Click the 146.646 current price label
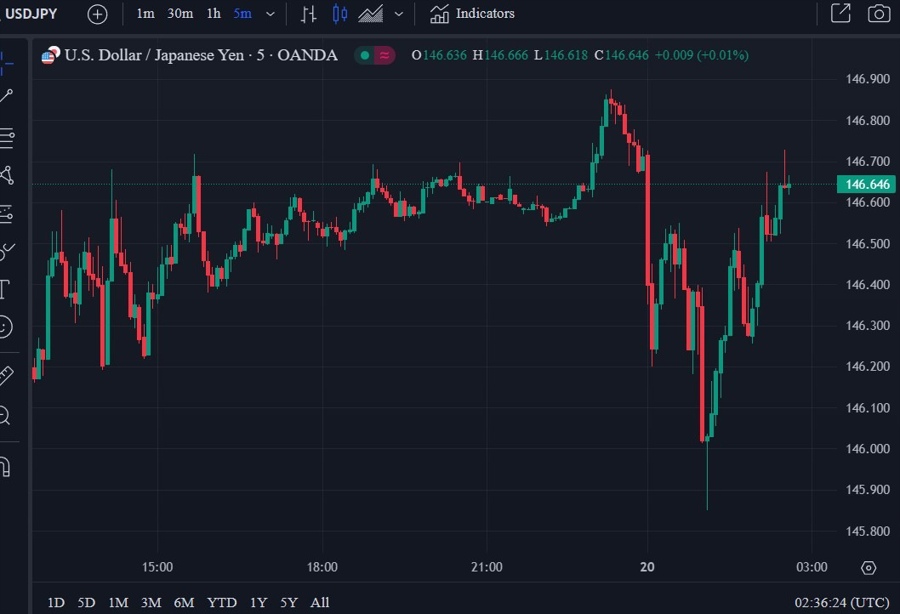Viewport: 900px width, 614px height. (x=866, y=184)
